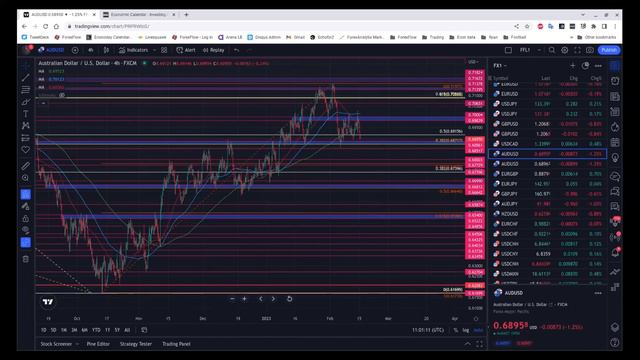This screenshot has height=360, width=640.
Task: Select the 1D date range
Action: (x=43, y=330)
